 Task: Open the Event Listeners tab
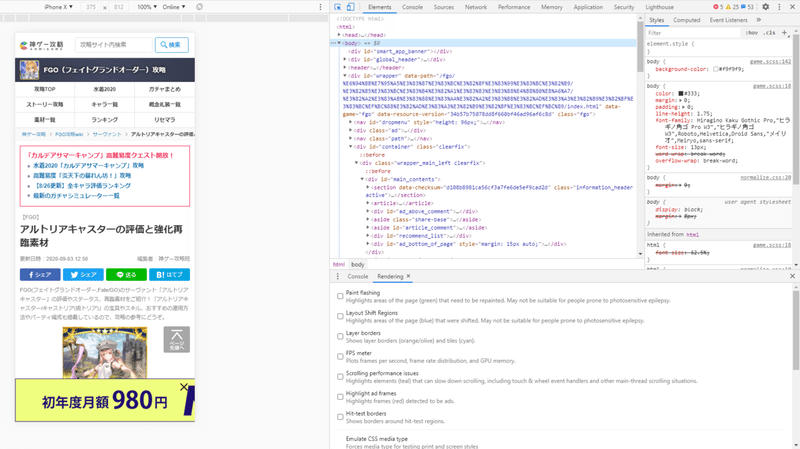point(728,20)
